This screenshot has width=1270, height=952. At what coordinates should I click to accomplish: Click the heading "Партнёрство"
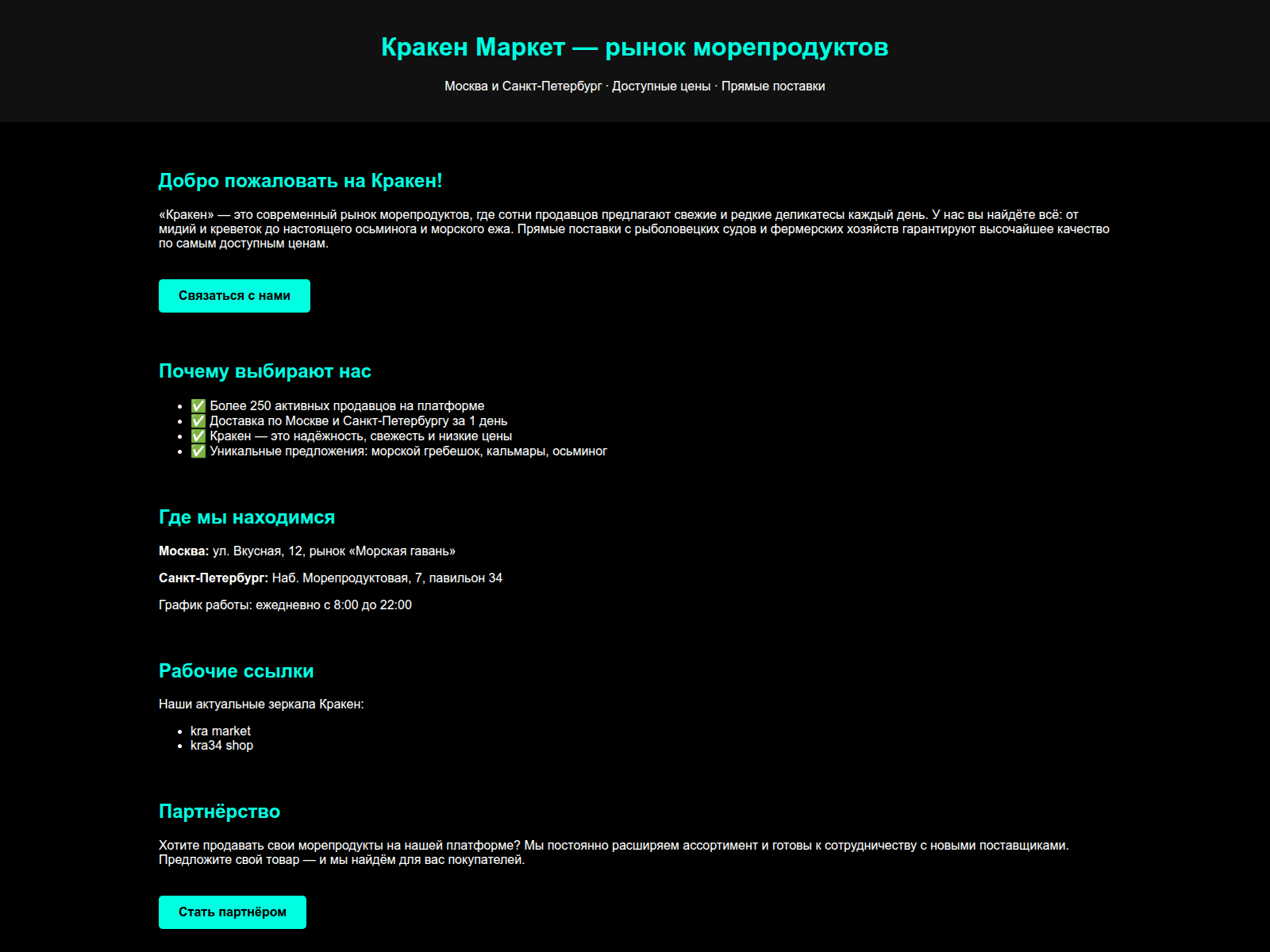click(x=219, y=812)
